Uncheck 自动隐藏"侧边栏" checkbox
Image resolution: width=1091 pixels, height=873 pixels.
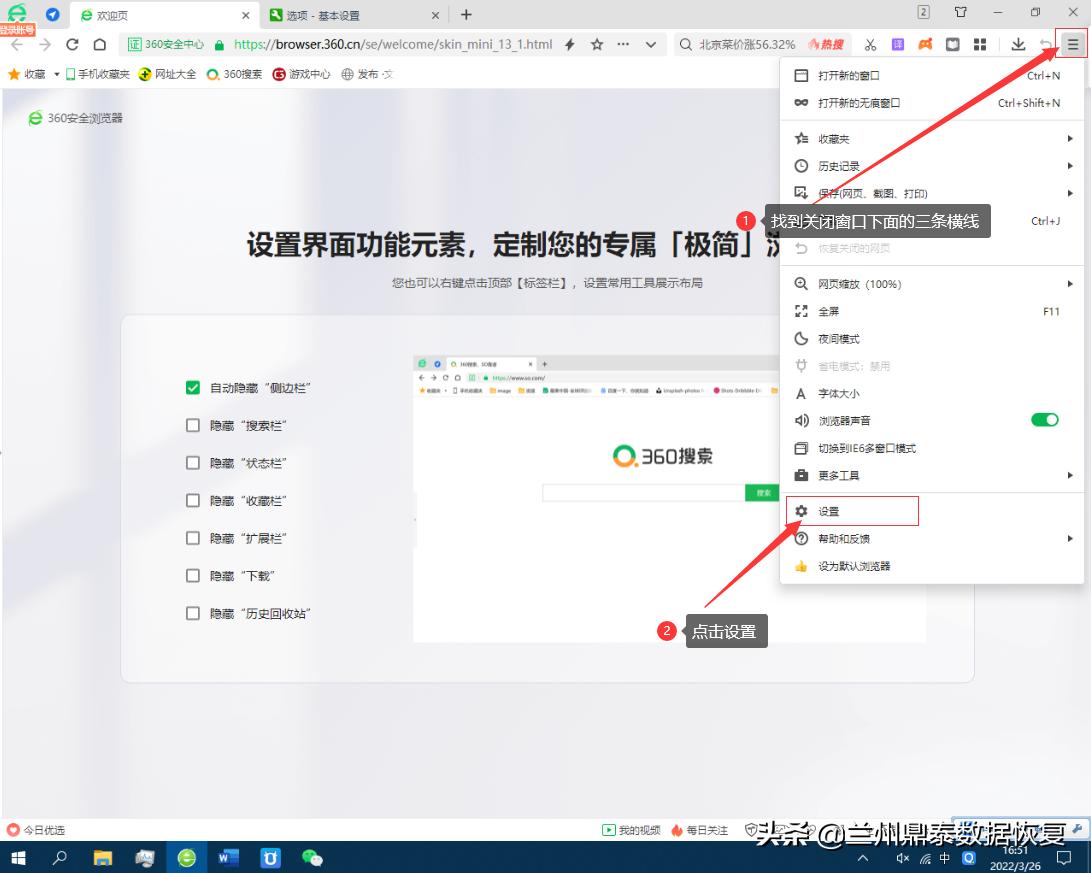192,387
